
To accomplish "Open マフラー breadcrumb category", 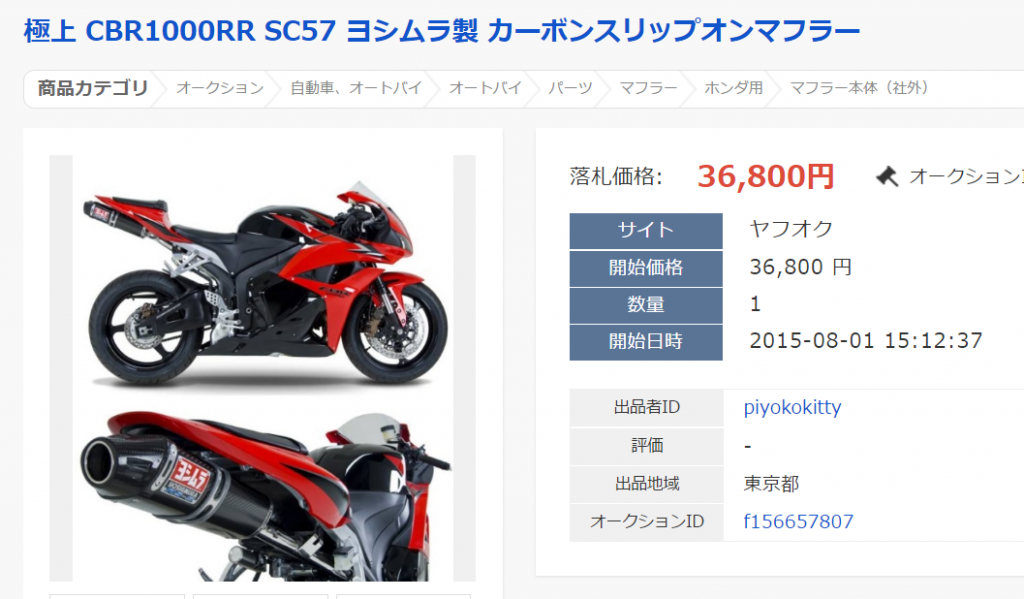I will tap(648, 88).
